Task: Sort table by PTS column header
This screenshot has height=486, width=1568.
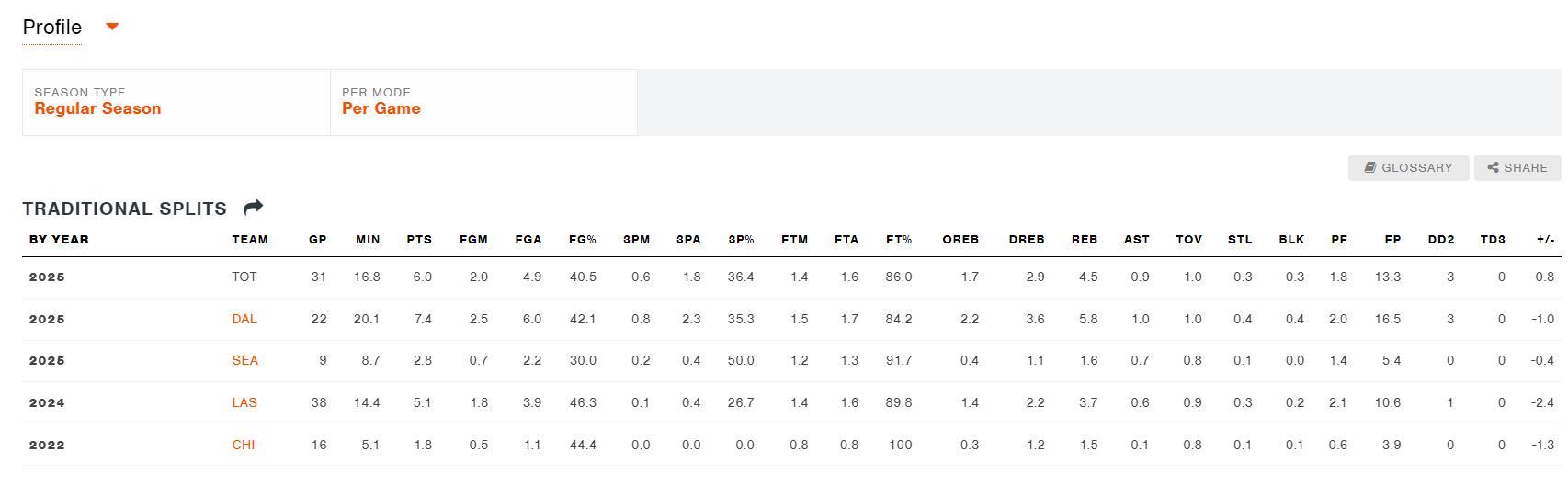Action: pyautogui.click(x=419, y=240)
